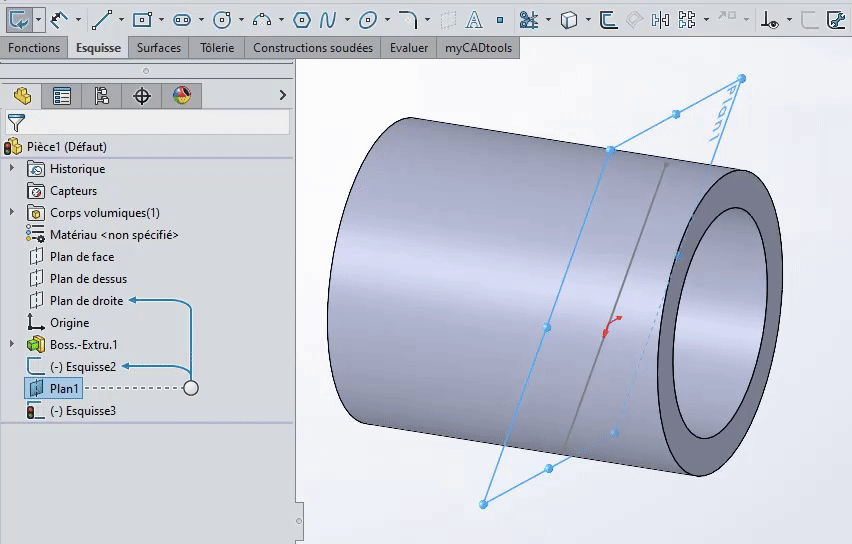Open the Smart Dimension dropdown arrow
Screen dimensions: 852x544
[78, 20]
